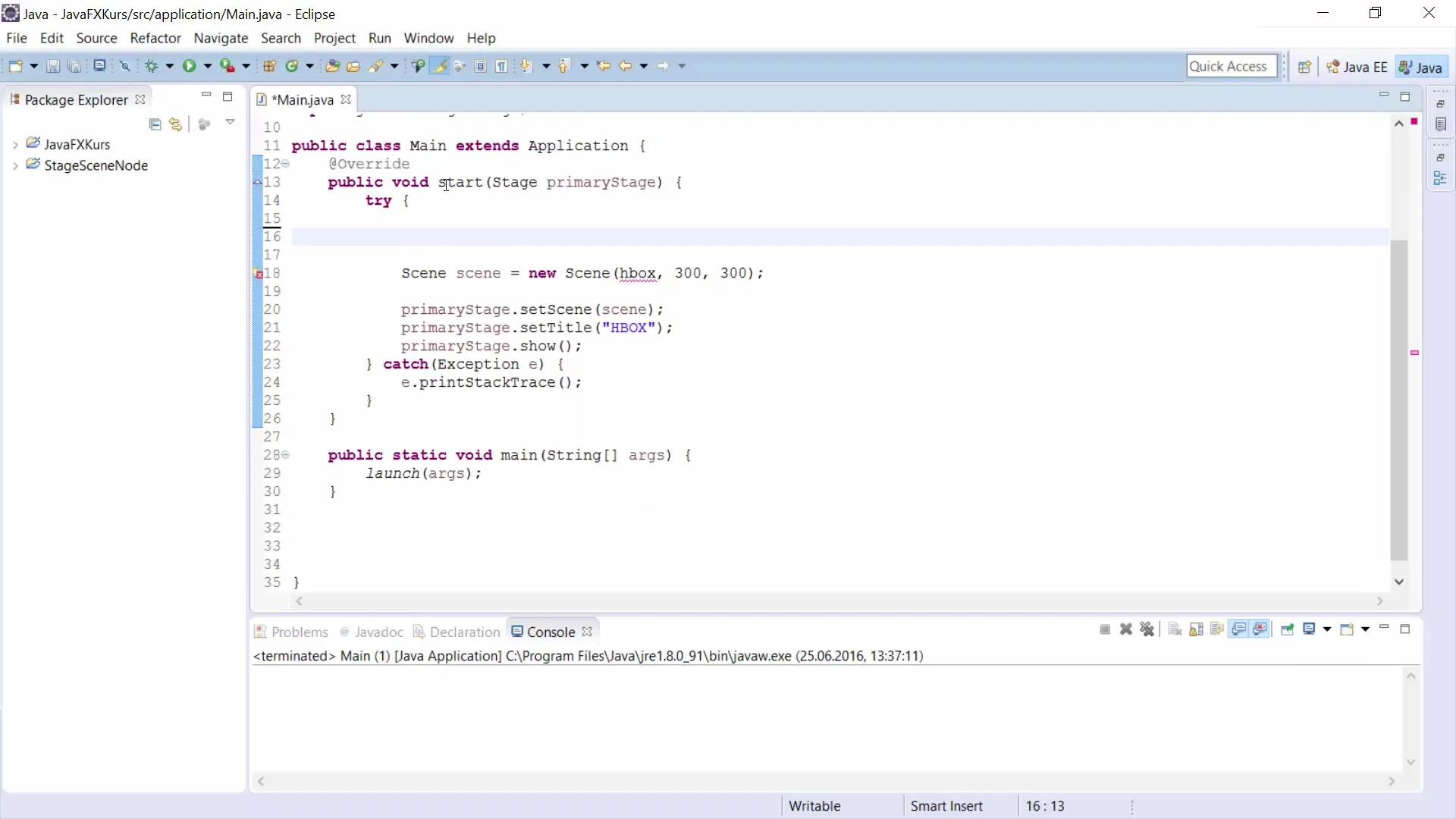This screenshot has height=819, width=1456.
Task: Click the error marker at line 18
Action: tap(258, 274)
